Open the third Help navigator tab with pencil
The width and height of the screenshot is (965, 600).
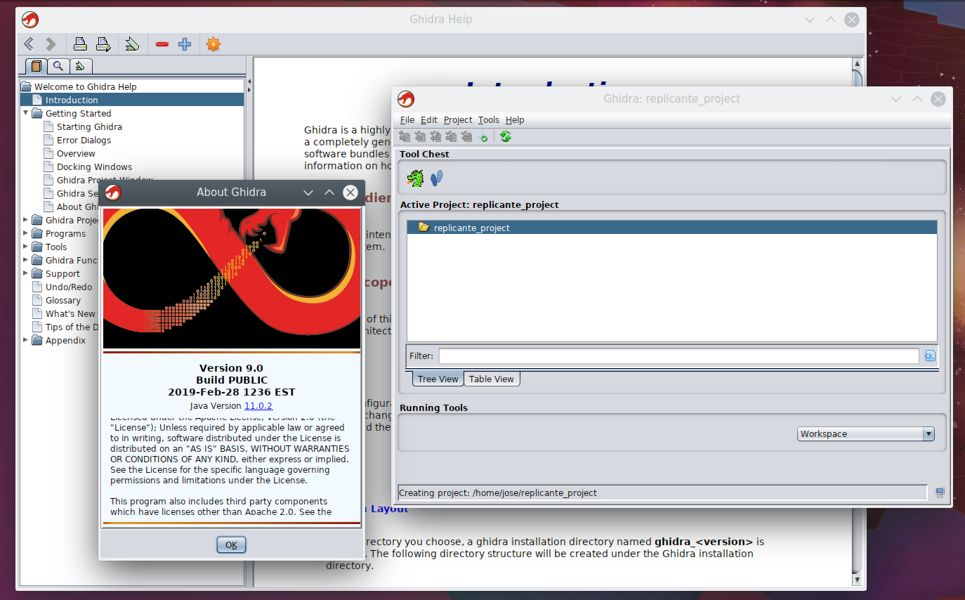pos(80,66)
